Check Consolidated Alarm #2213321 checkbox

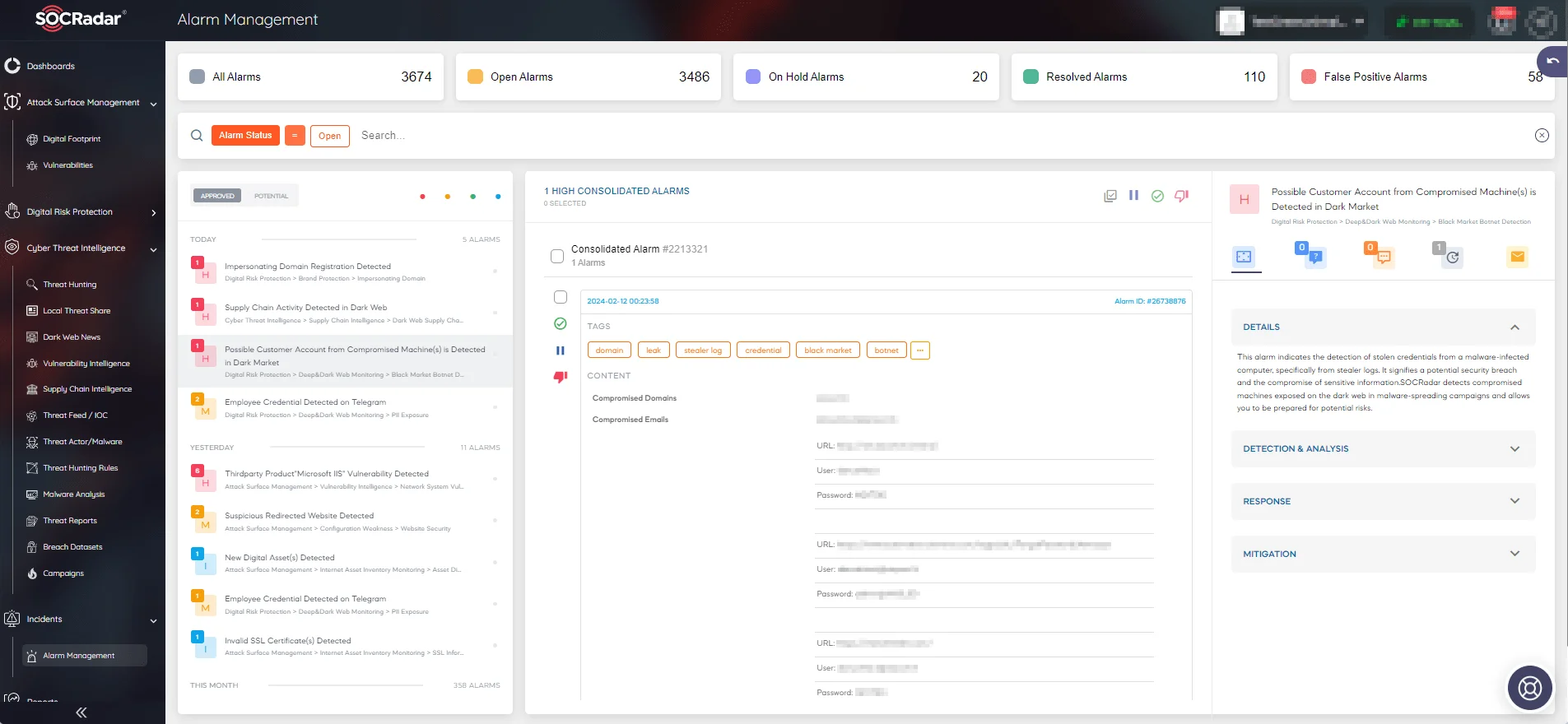[x=557, y=256]
